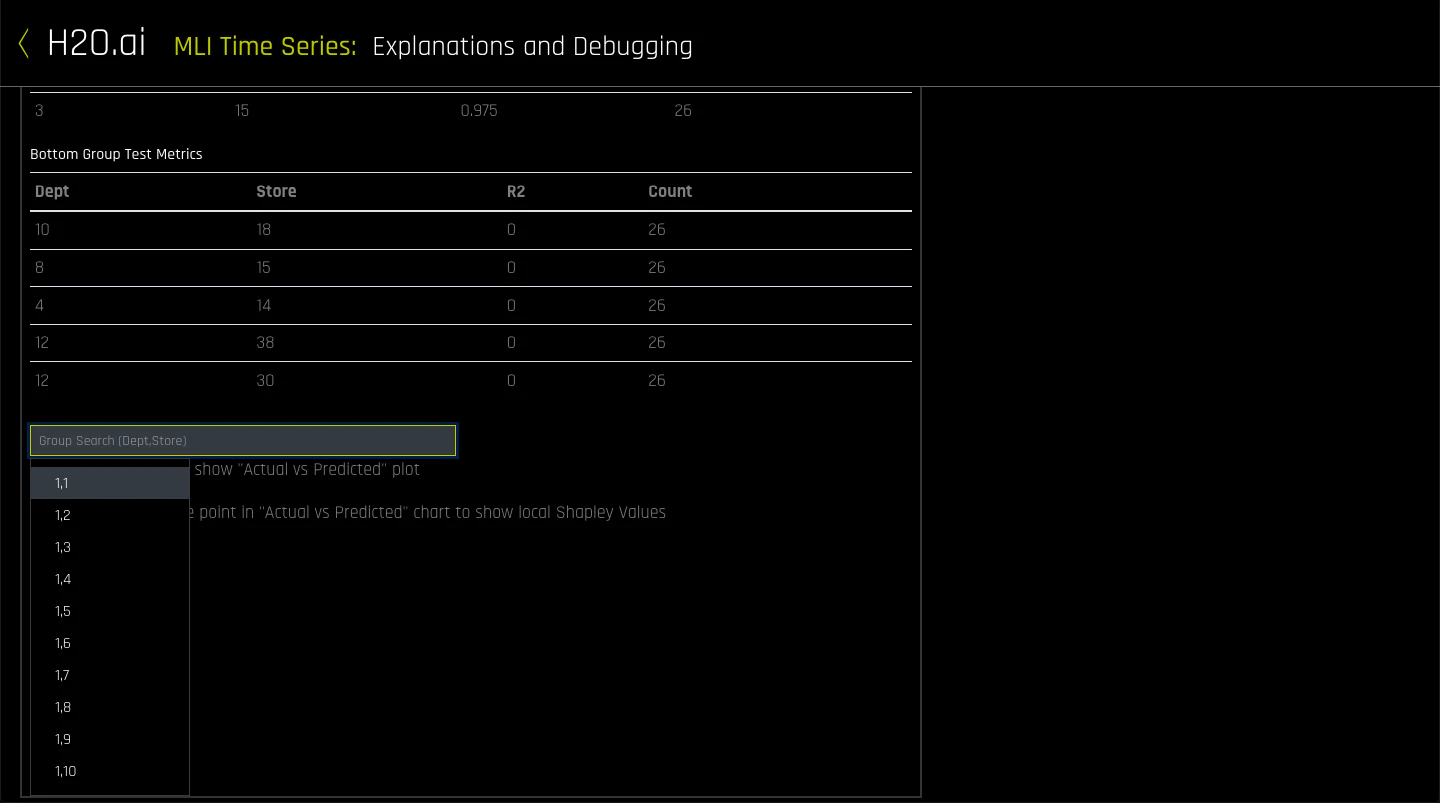Viewport: 1440px width, 803px height.
Task: Click Dept value 8
Action: (40, 268)
